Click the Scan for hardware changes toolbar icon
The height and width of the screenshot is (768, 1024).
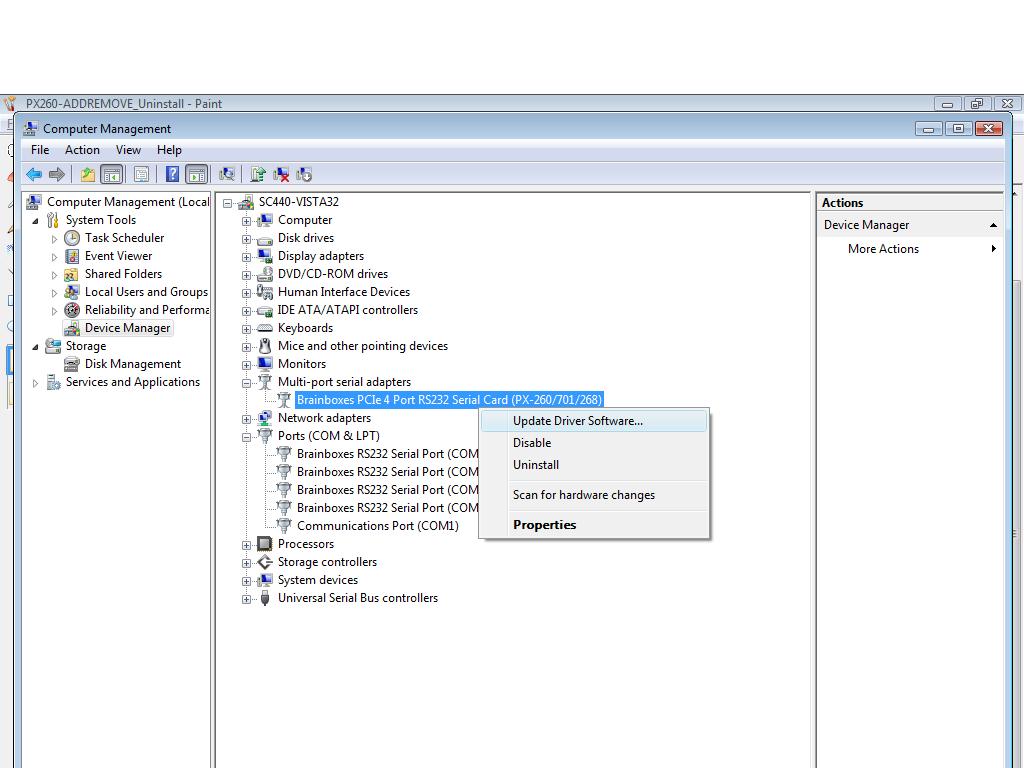228,172
